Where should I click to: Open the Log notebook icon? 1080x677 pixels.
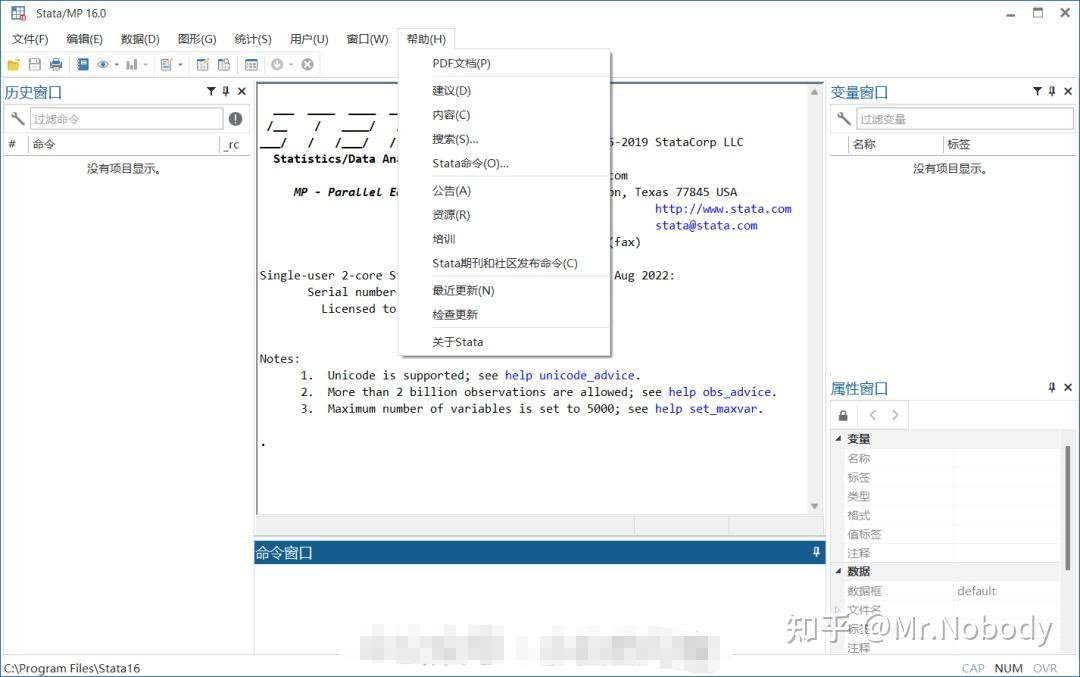[83, 65]
